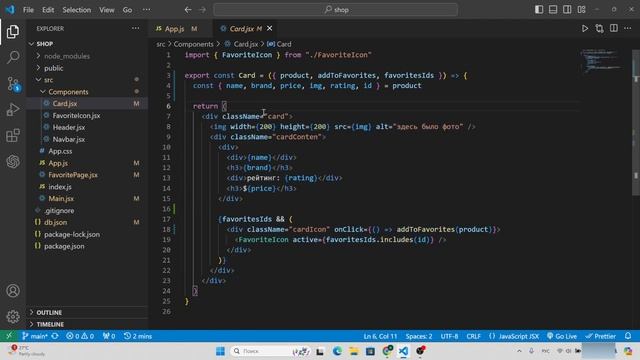This screenshot has height=360, width=640.
Task: Click the main branch indicator in status bar
Action: click(x=36, y=336)
